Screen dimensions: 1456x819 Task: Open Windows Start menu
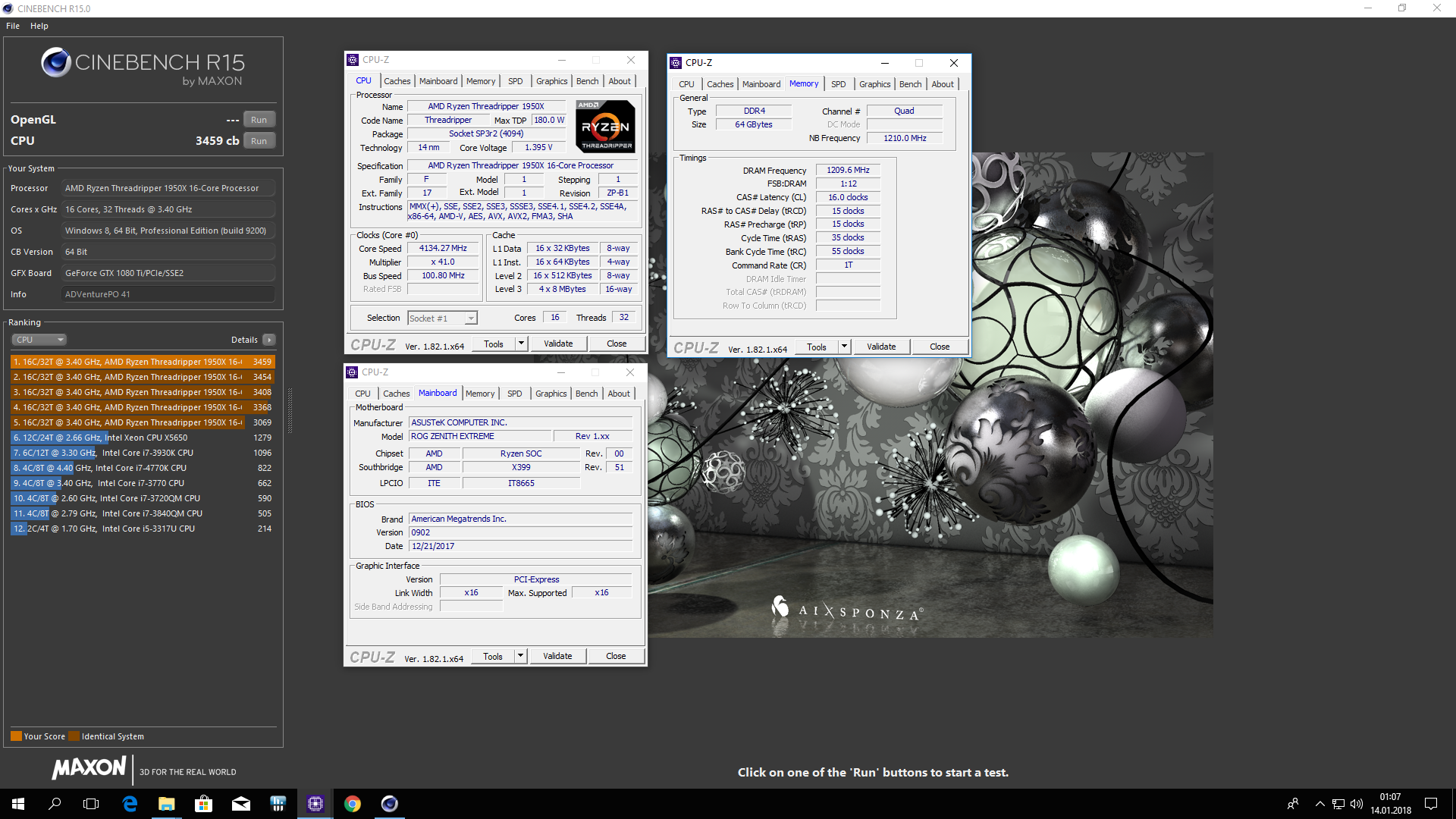pos(18,804)
